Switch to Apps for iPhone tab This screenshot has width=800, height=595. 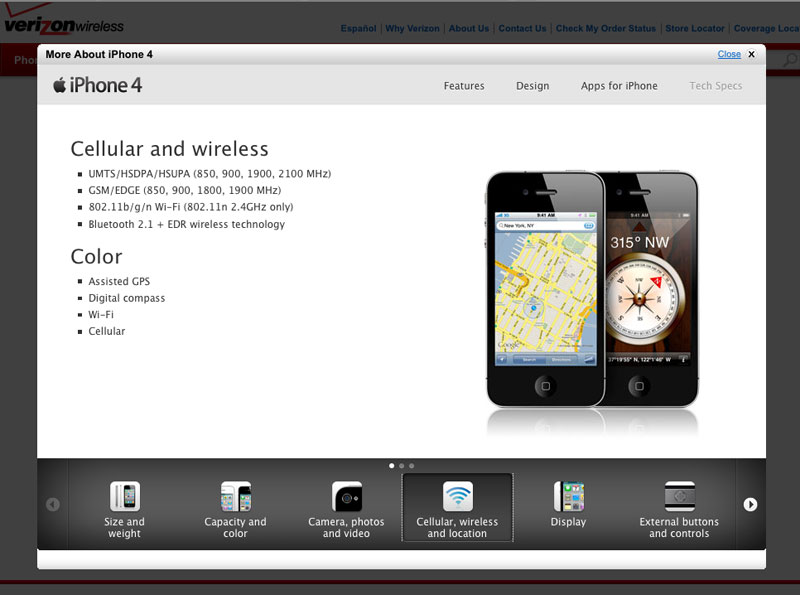(619, 86)
